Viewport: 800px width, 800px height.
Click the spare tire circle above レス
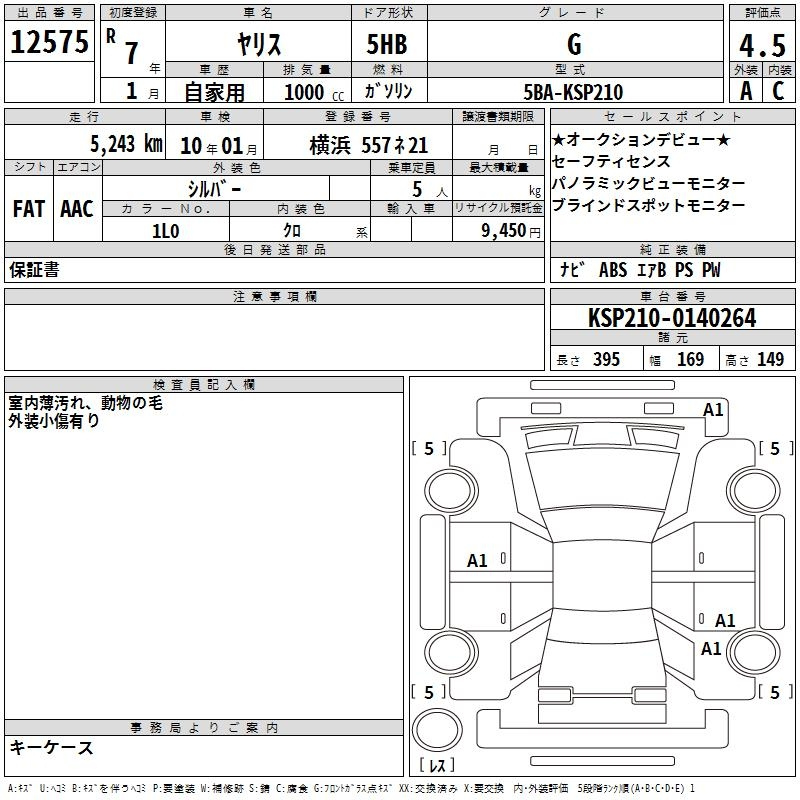[x=437, y=729]
